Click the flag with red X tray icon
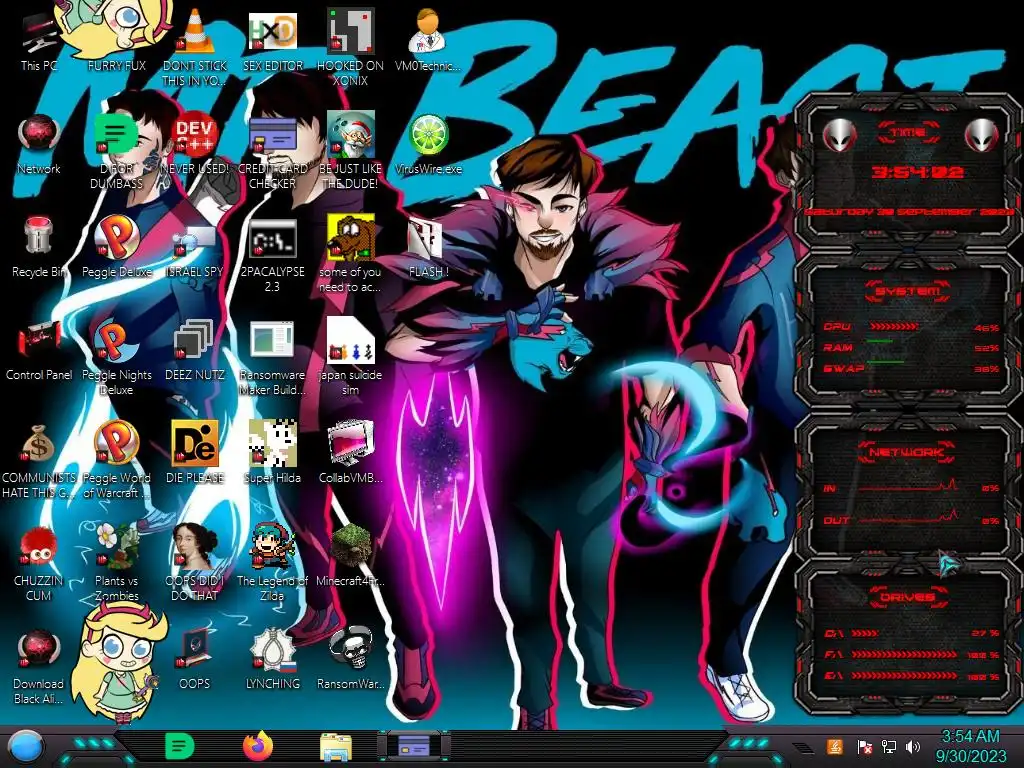Image resolution: width=1024 pixels, height=768 pixels. click(865, 747)
